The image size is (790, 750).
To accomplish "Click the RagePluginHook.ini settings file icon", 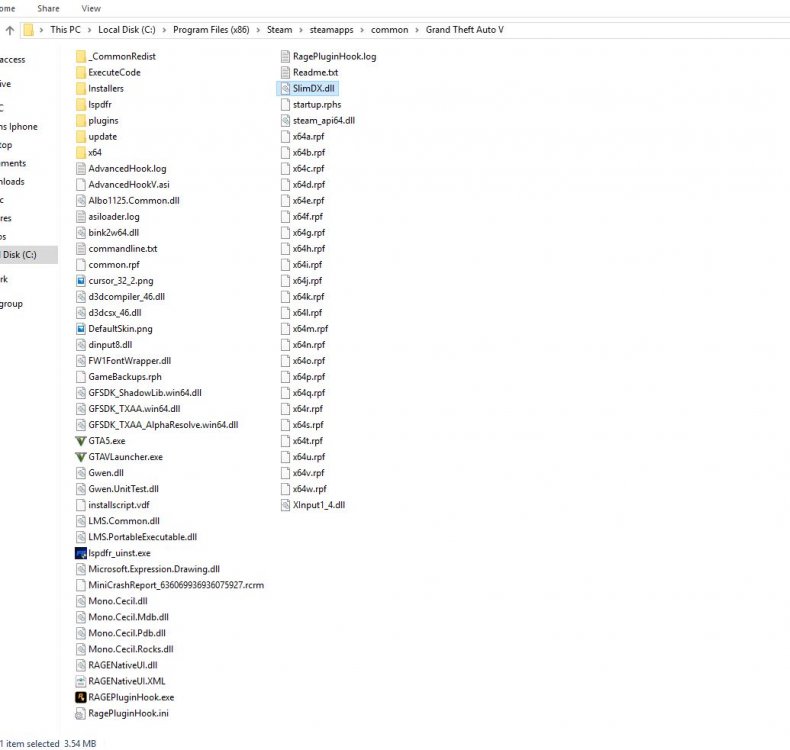I will click(81, 713).
